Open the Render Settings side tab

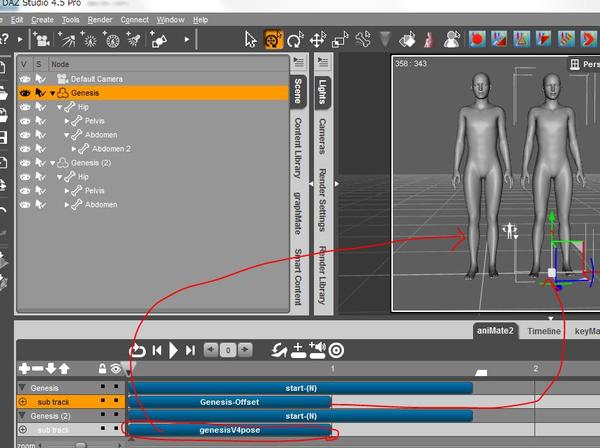(323, 200)
